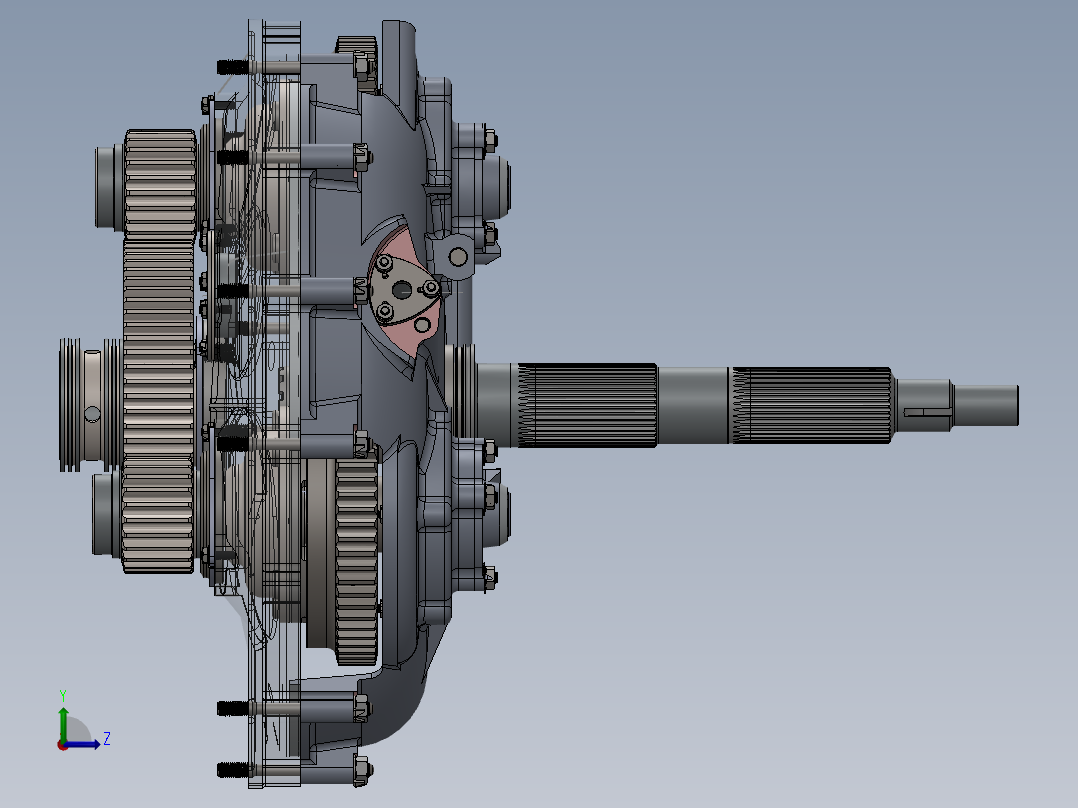Click the green Y axis arrow of the triad
1078x808 pixels.
tap(63, 723)
